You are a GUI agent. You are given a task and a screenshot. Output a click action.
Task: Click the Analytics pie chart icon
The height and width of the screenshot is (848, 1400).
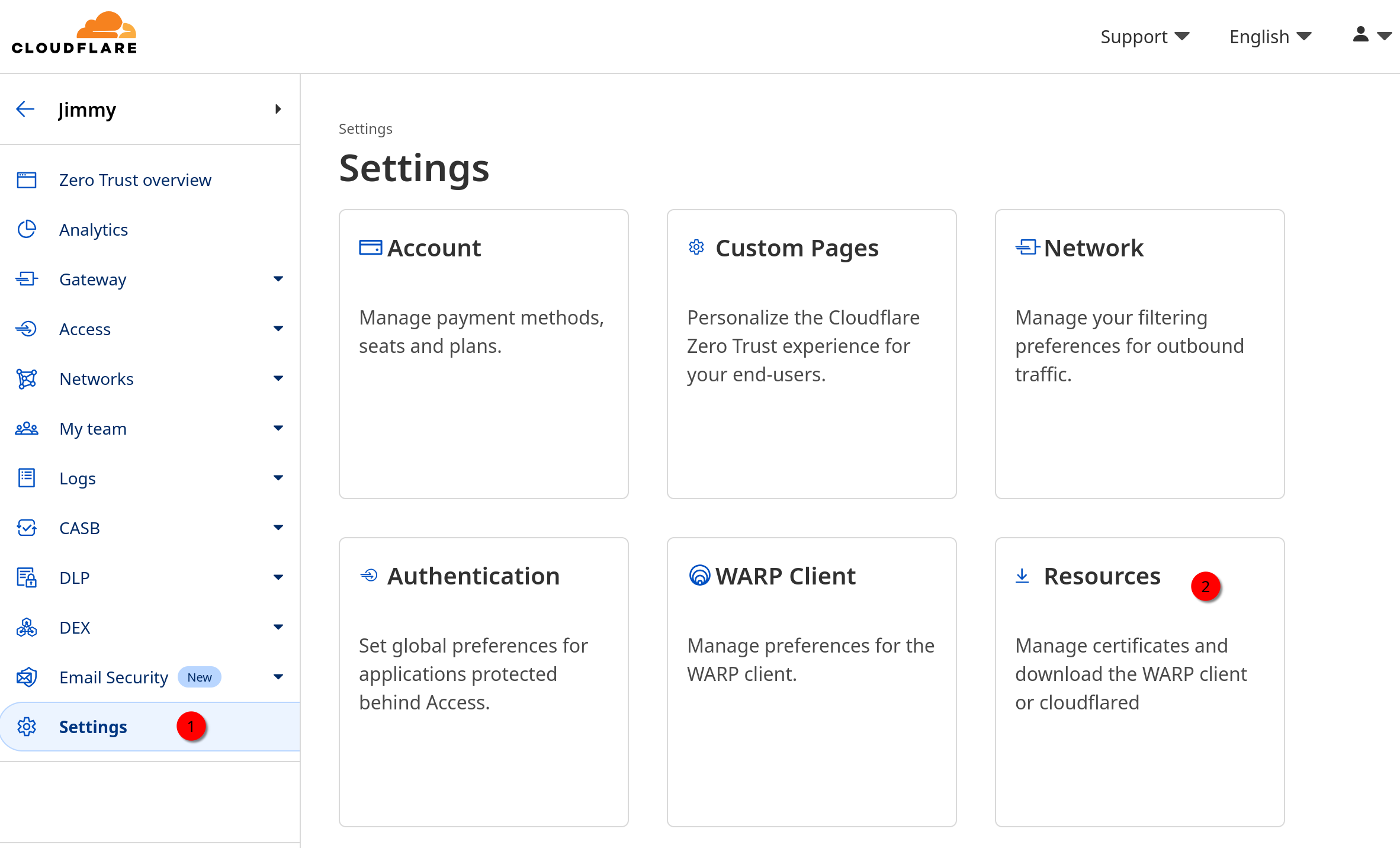pos(27,230)
